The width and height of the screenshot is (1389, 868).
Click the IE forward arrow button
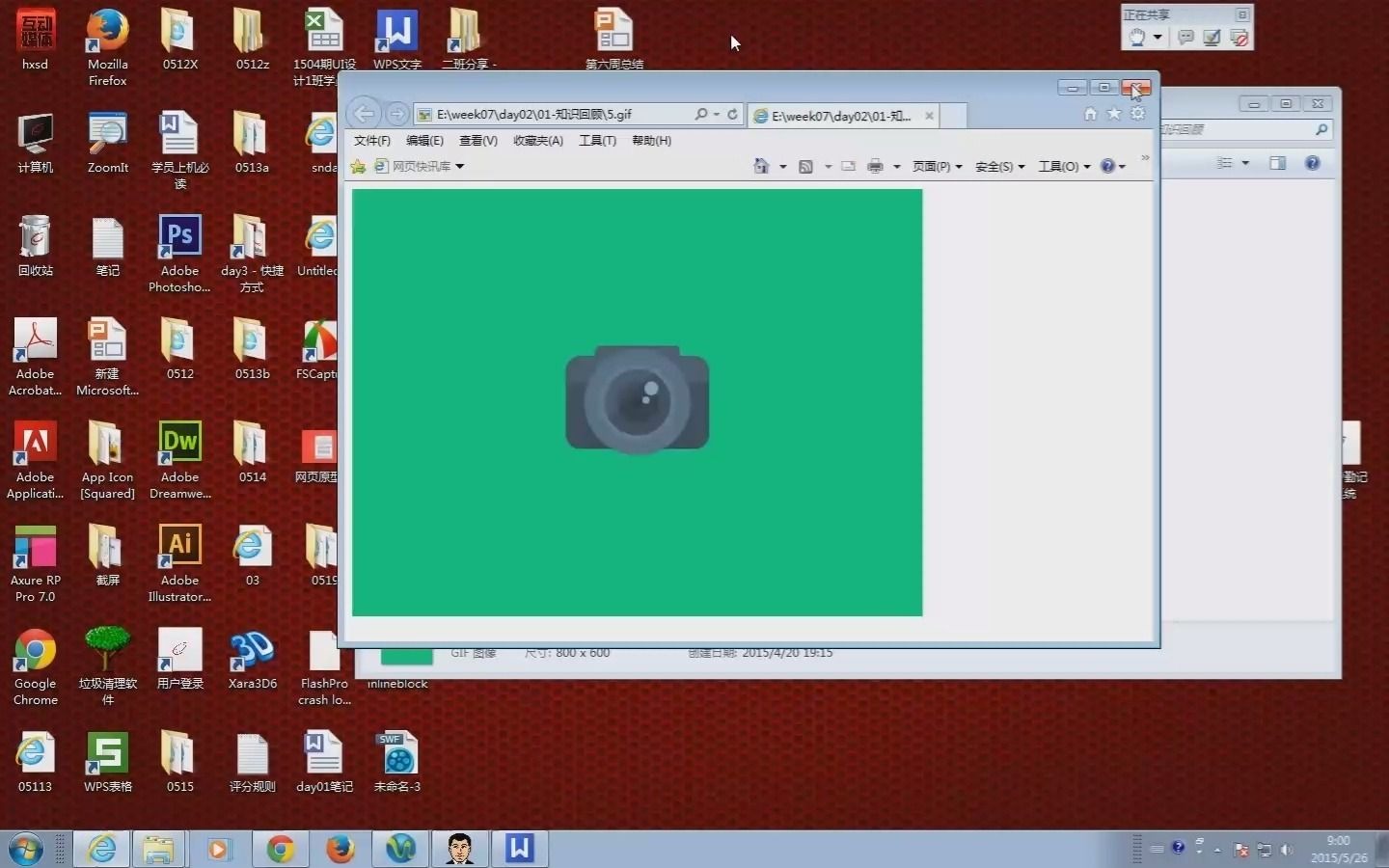pos(396,114)
